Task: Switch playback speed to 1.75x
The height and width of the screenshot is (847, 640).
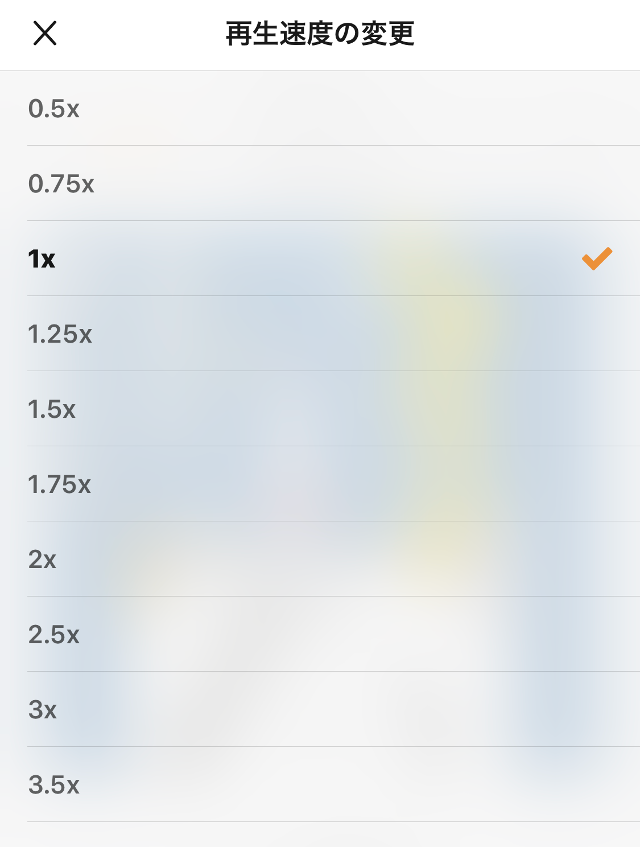Action: [60, 484]
